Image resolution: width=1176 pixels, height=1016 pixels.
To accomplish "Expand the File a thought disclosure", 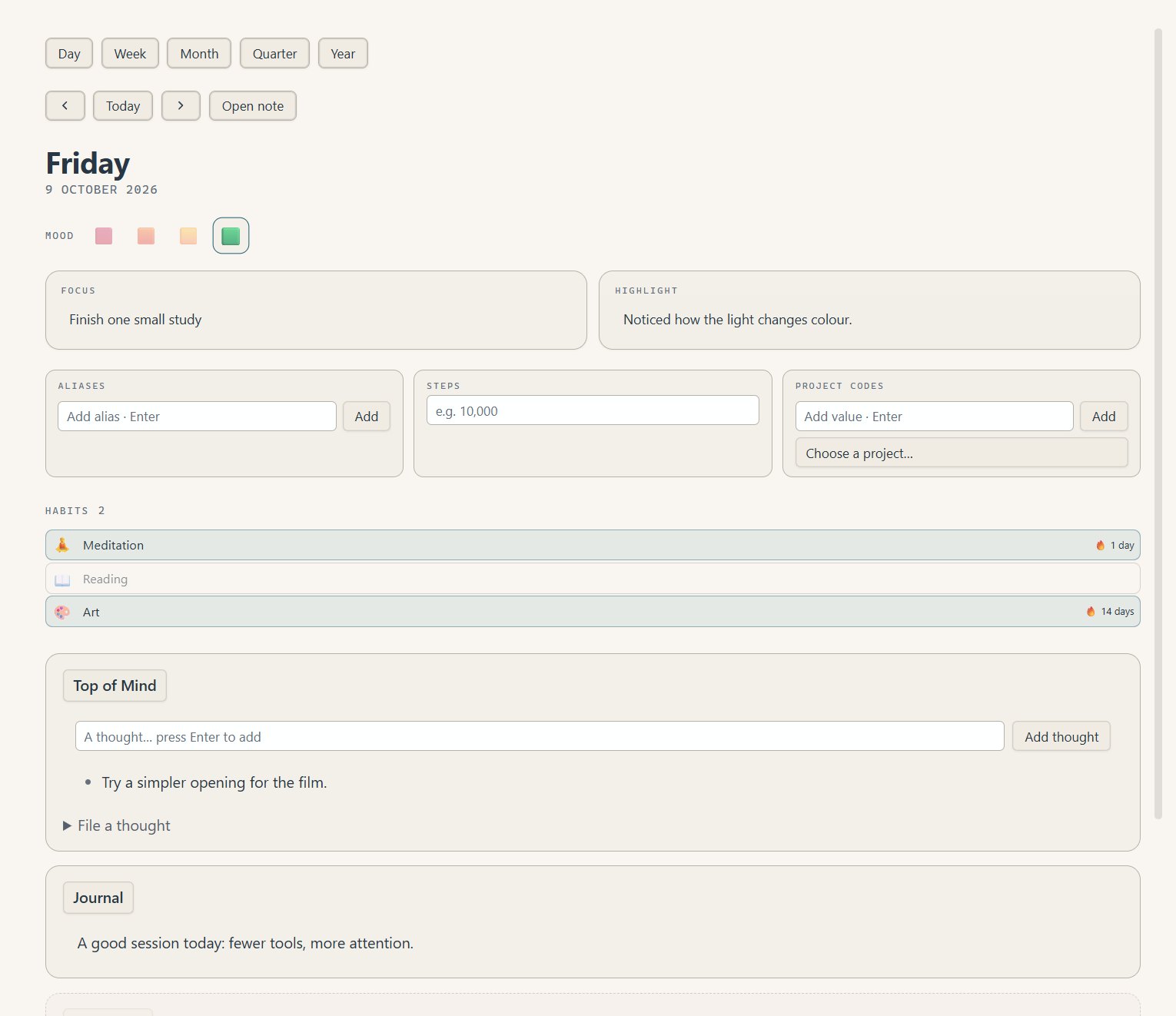I will coord(117,825).
